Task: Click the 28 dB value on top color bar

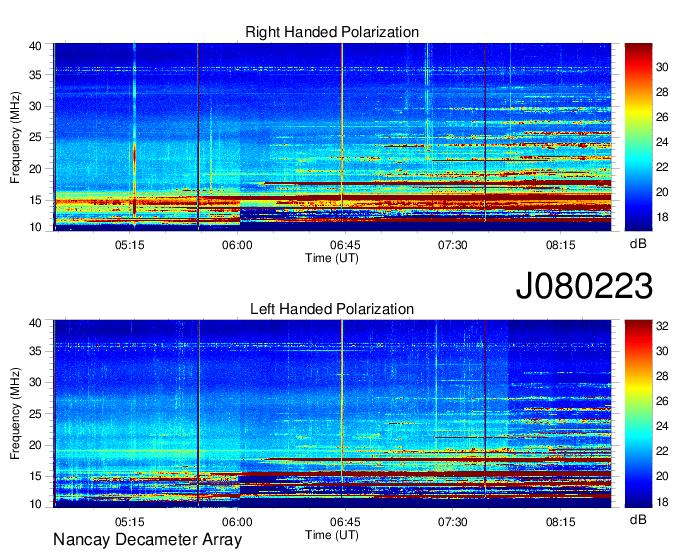Action: 662,92
